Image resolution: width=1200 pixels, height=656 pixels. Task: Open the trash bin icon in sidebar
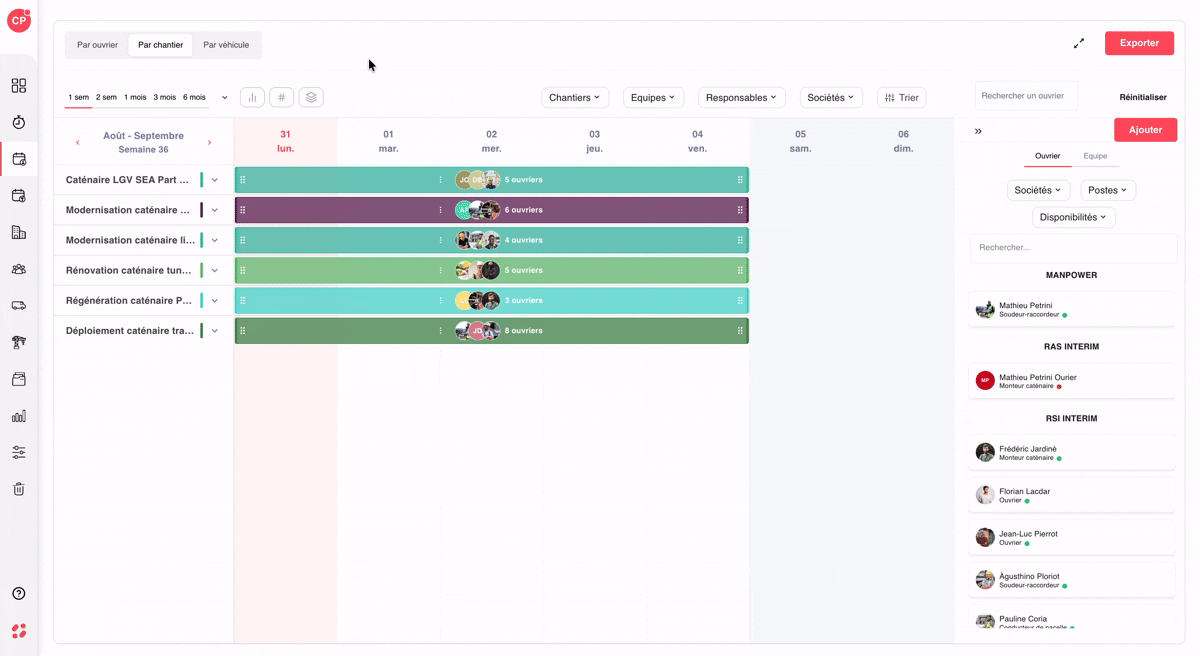[x=19, y=489]
